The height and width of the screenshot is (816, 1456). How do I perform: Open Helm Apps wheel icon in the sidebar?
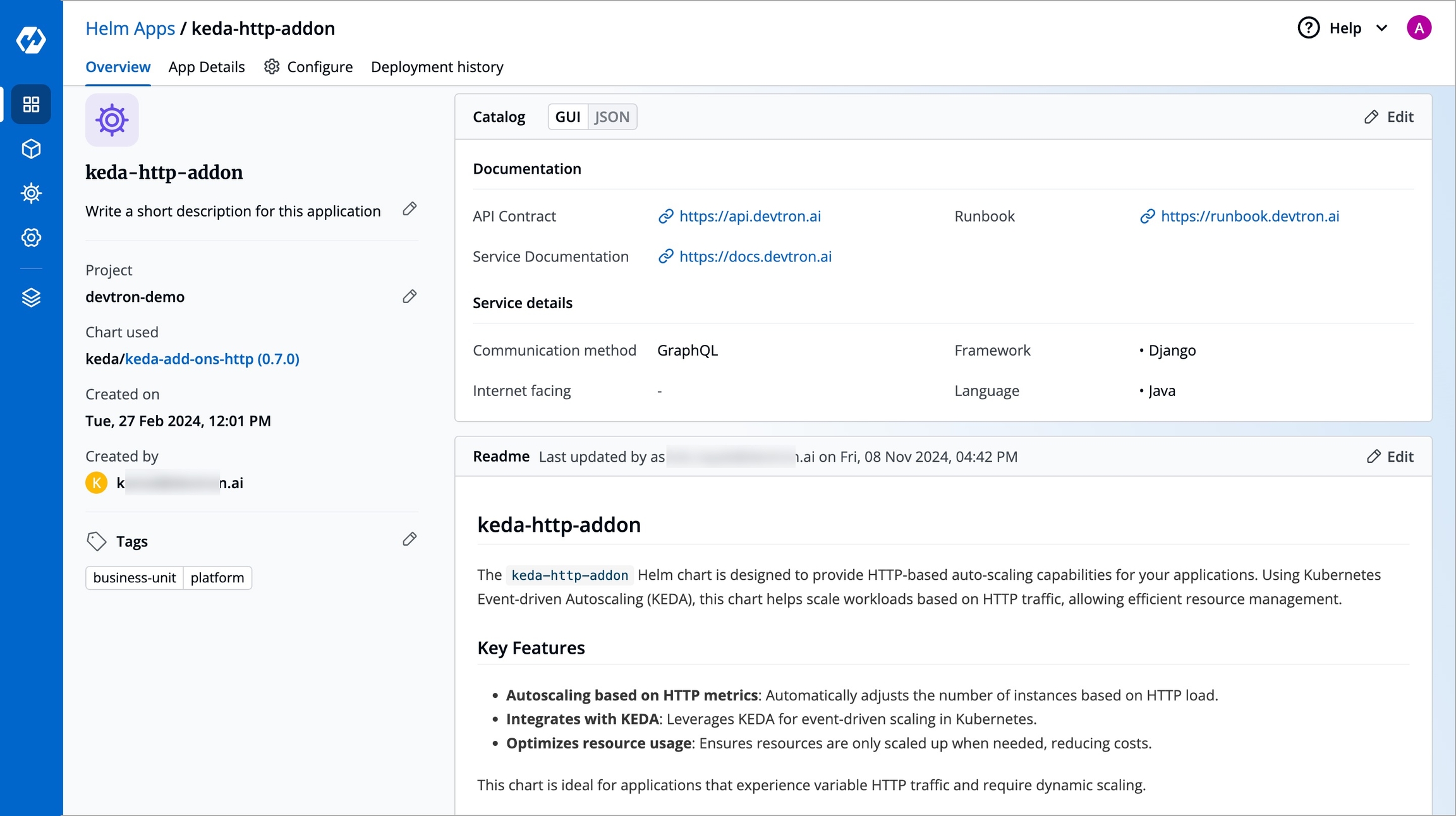[31, 193]
